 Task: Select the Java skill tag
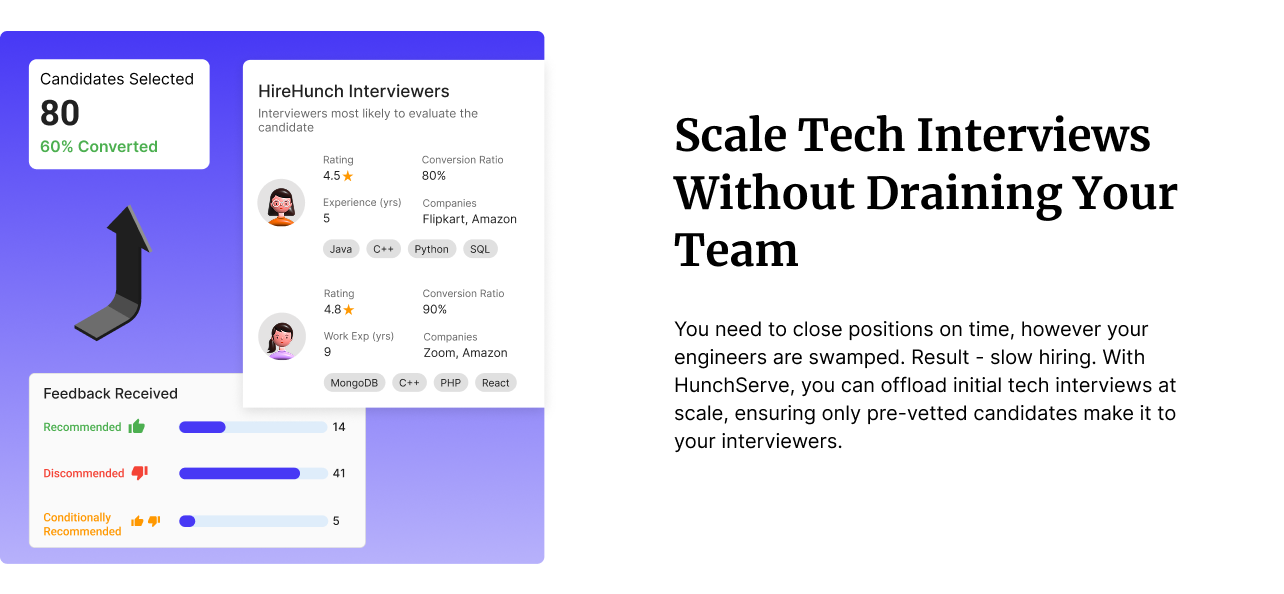(x=341, y=249)
